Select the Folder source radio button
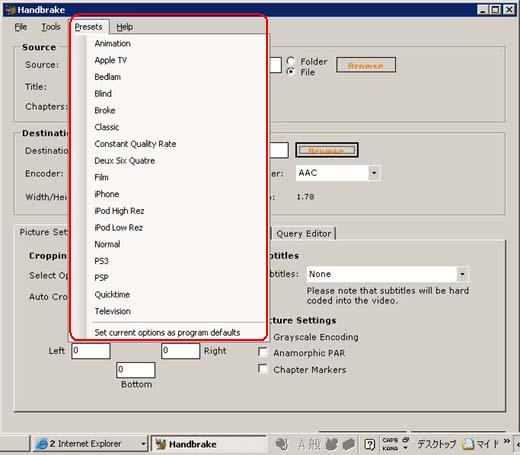 [x=291, y=61]
